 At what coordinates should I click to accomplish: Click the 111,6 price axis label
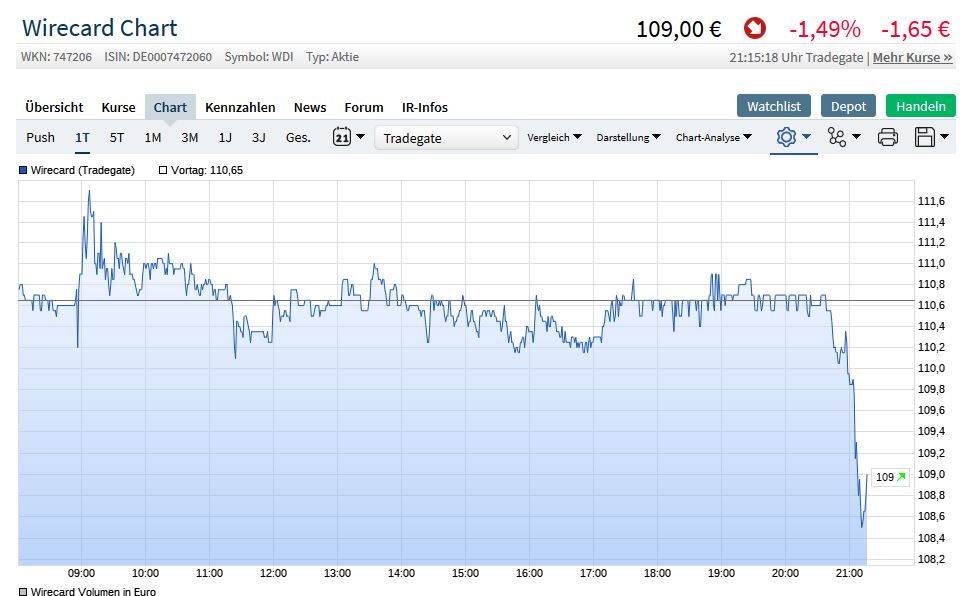tap(931, 201)
